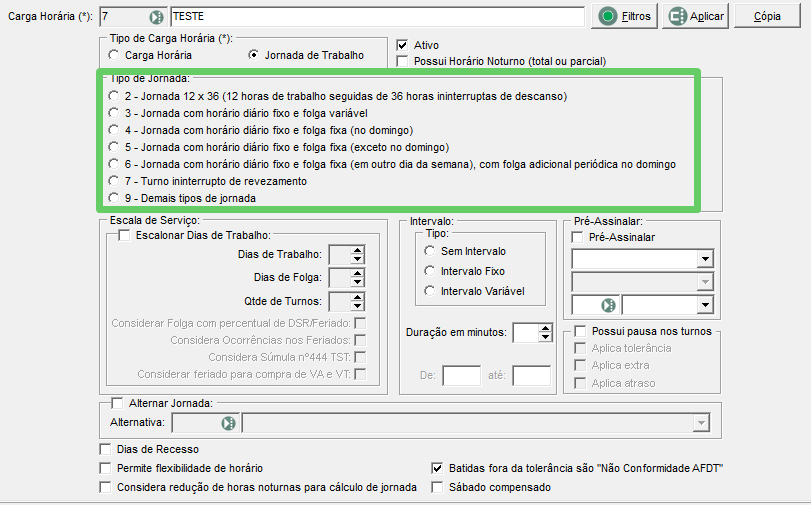Enable Escalonar Dias de Trabalho checkbox
811x505 pixels.
tap(124, 235)
